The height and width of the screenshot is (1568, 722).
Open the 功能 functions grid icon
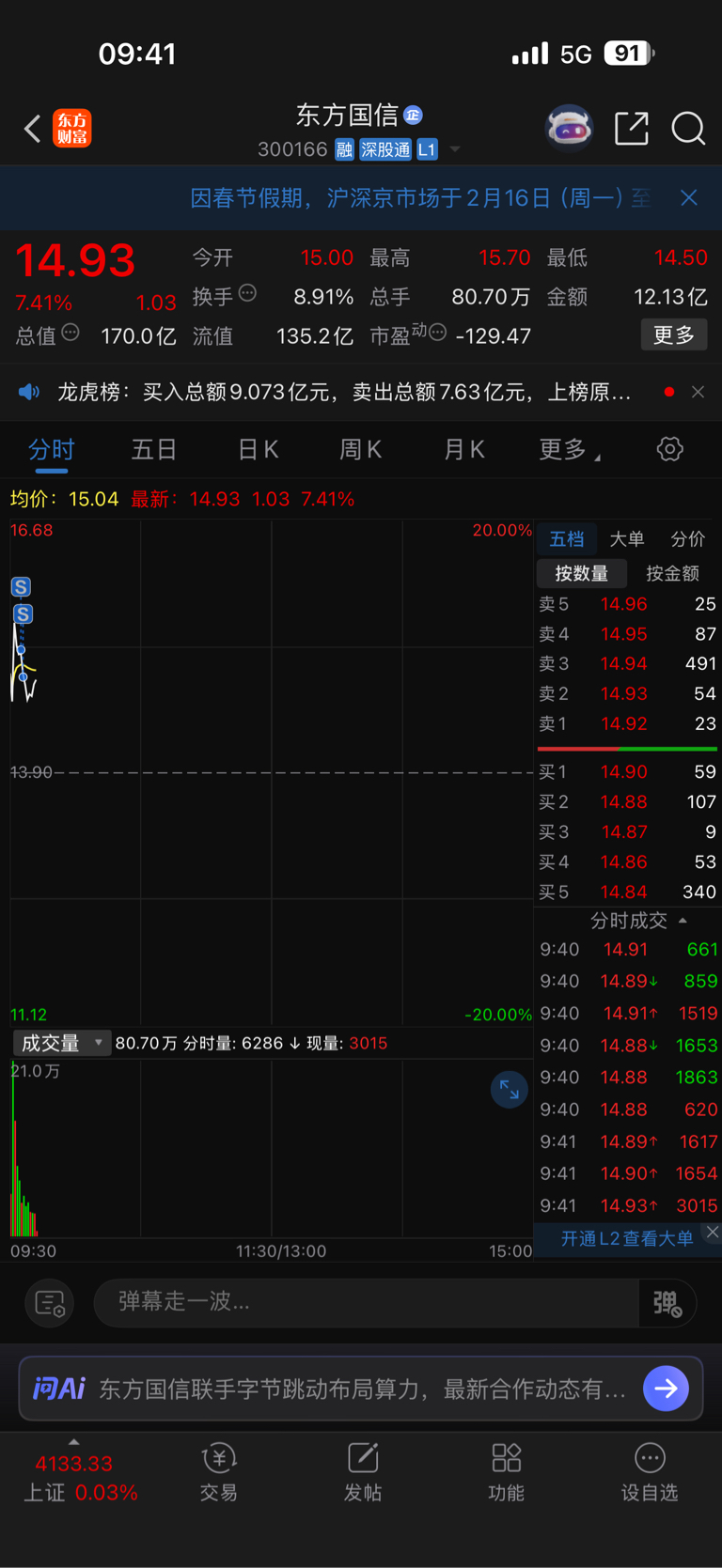coord(507,1472)
